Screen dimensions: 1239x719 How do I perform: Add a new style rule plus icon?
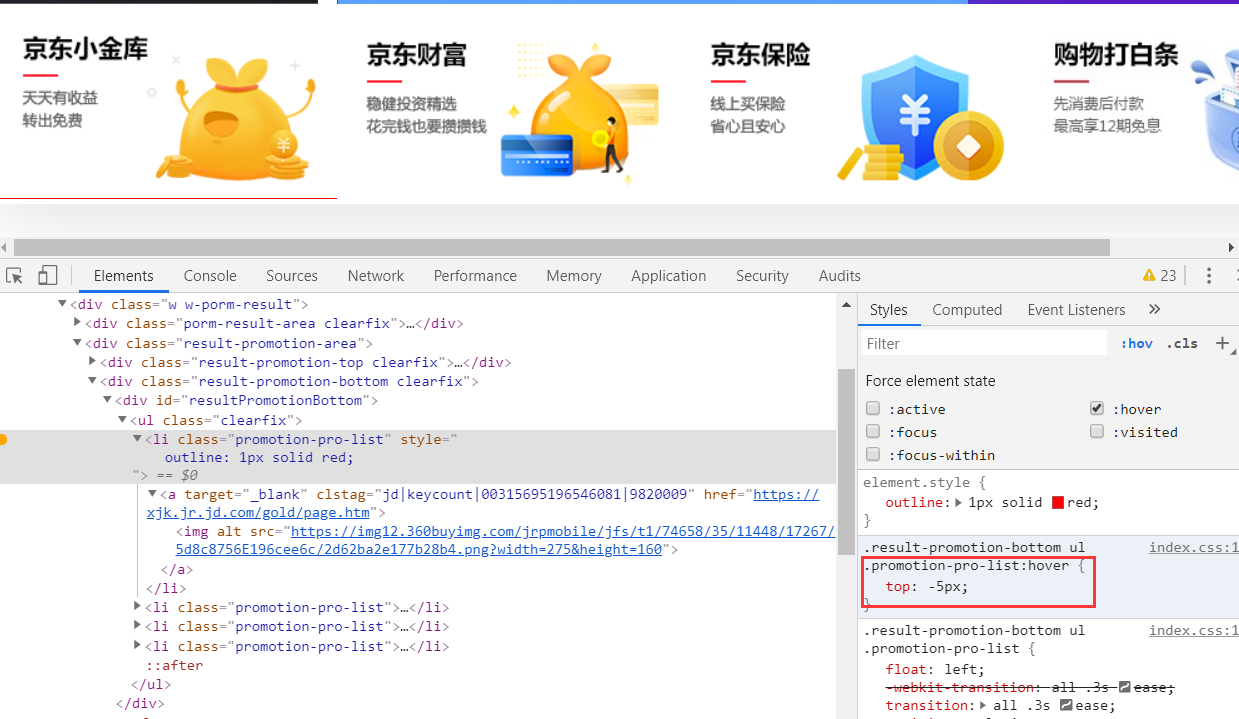[x=1222, y=343]
